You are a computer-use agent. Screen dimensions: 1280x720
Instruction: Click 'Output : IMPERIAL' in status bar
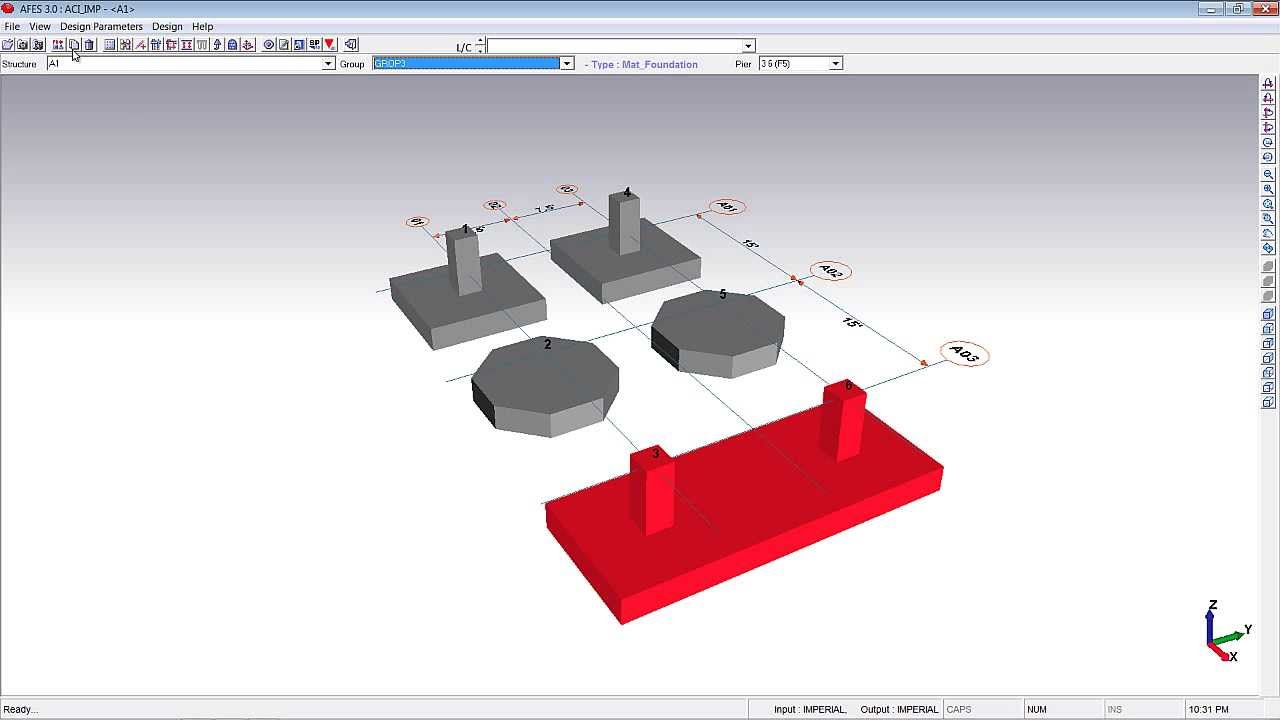point(899,710)
